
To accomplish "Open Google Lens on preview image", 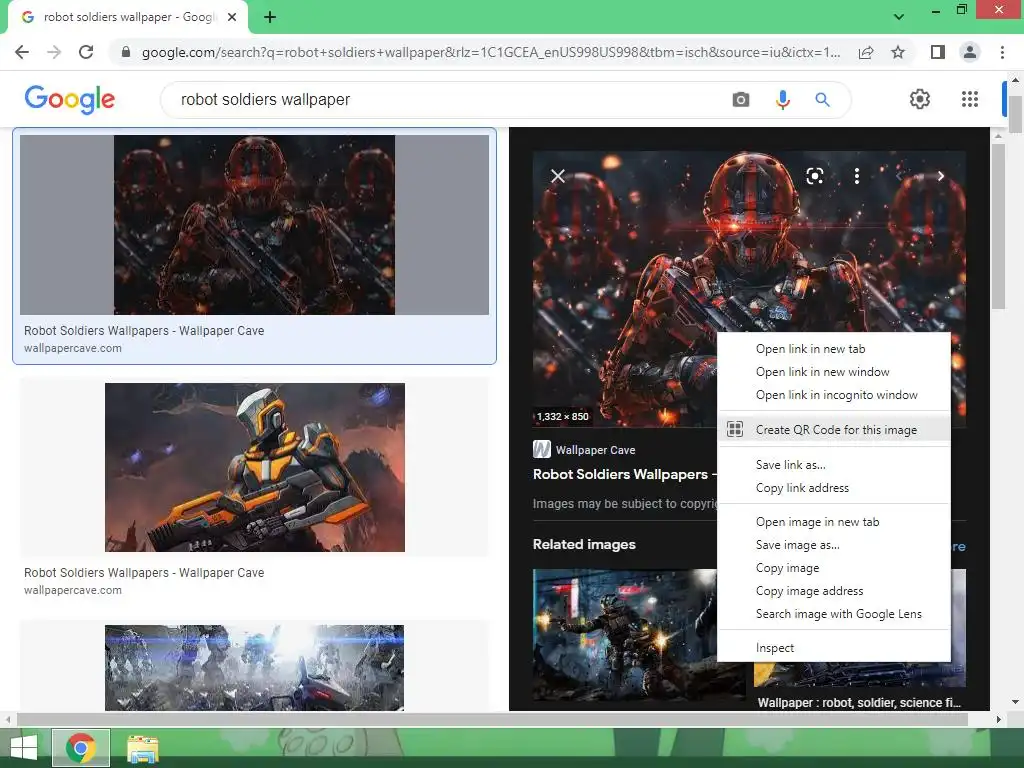I will coord(814,176).
